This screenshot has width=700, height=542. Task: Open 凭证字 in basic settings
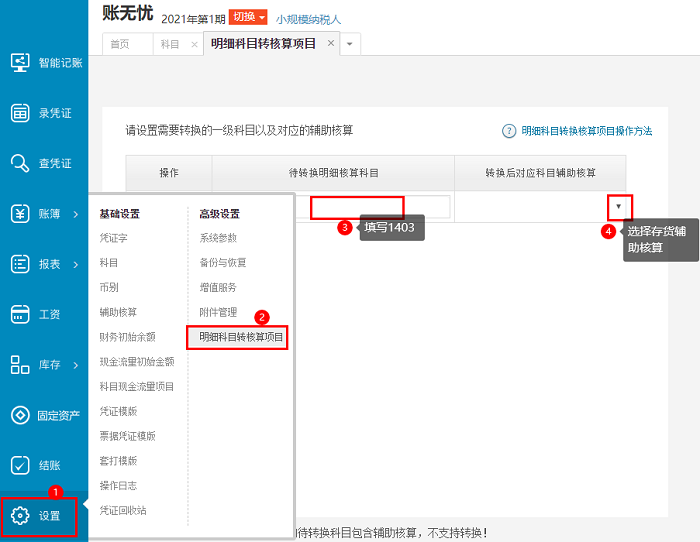(113, 238)
